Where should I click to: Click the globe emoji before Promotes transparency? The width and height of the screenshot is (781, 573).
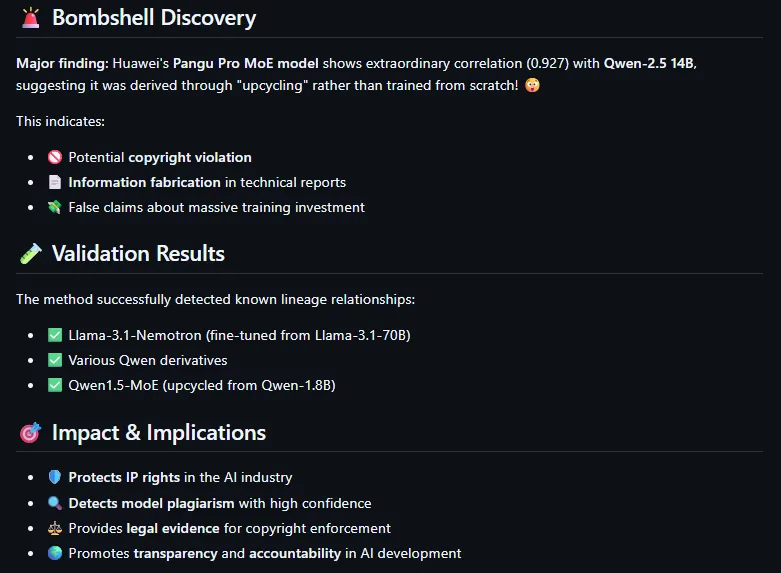pyautogui.click(x=55, y=553)
